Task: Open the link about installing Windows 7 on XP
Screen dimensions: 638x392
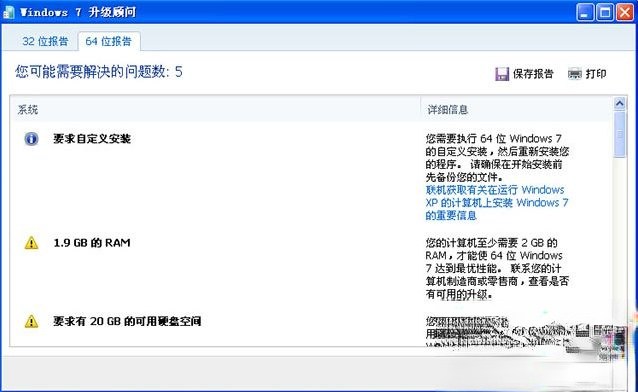Action: pyautogui.click(x=497, y=202)
